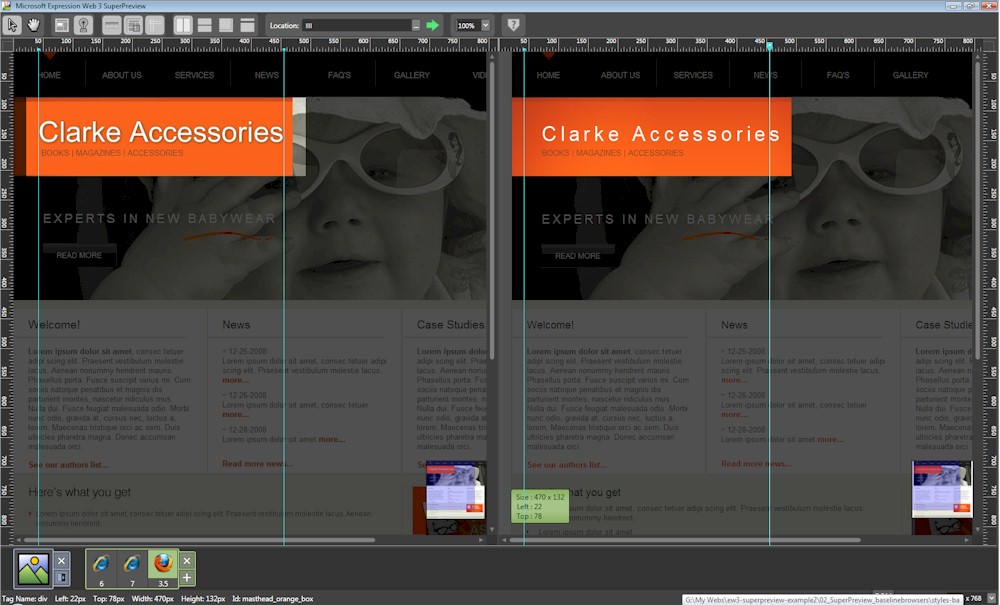
Task: Click GALLERY in right pane navigation
Action: click(x=911, y=75)
